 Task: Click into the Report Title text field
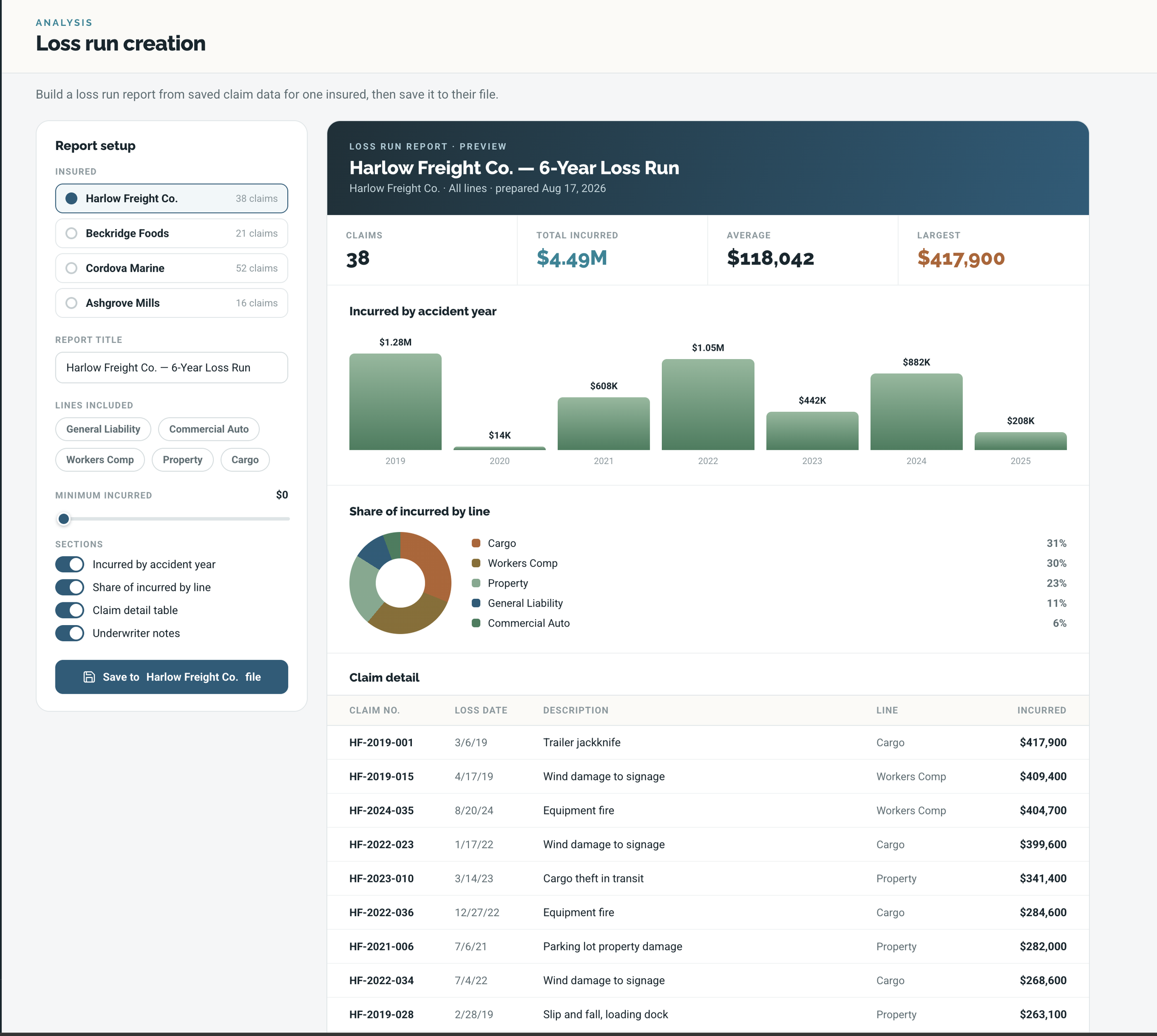tap(171, 368)
